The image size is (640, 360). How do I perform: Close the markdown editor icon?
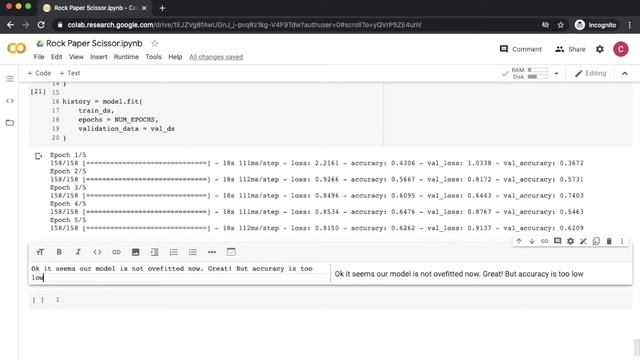(x=583, y=241)
